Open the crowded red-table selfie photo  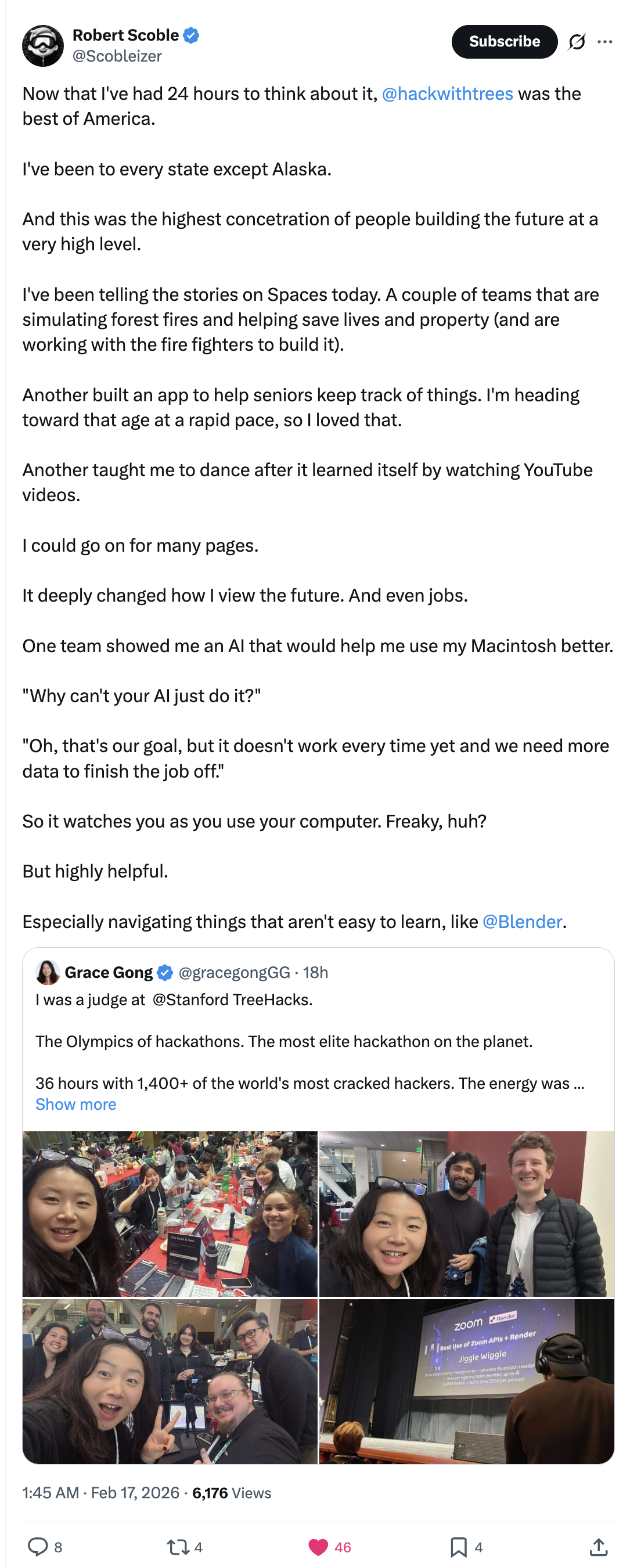(x=170, y=1213)
